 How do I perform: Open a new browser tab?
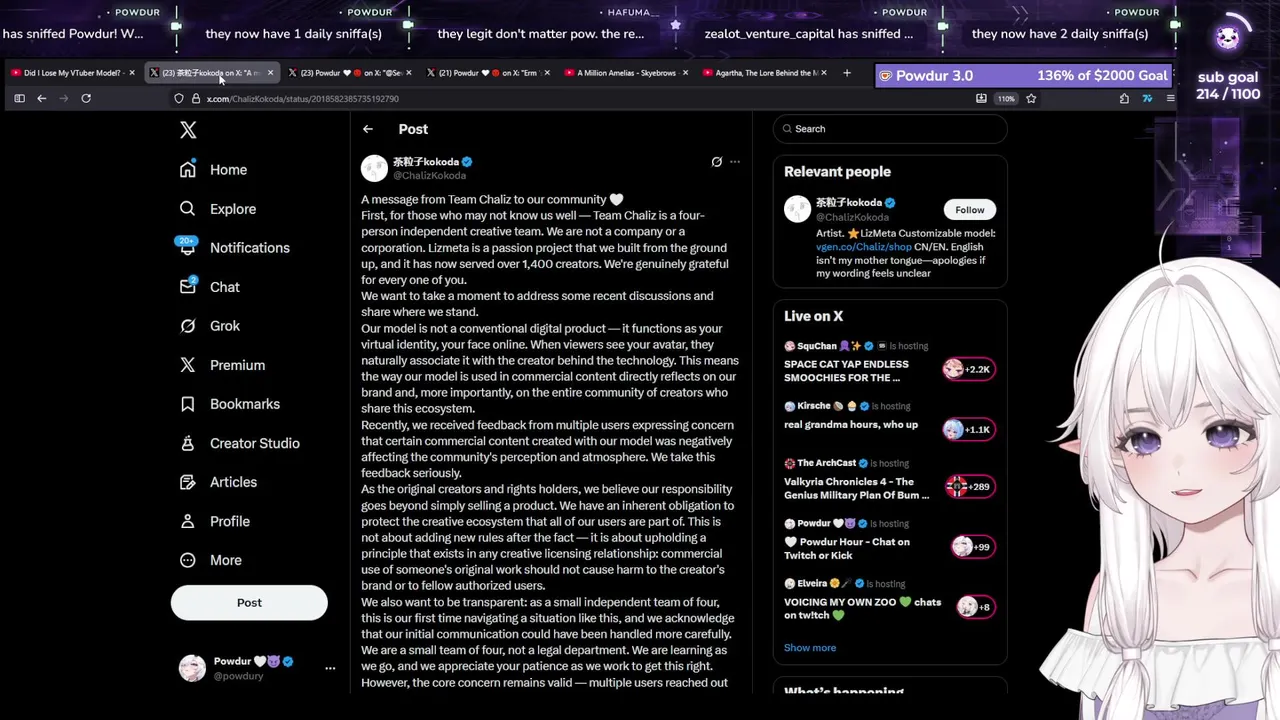click(x=847, y=73)
